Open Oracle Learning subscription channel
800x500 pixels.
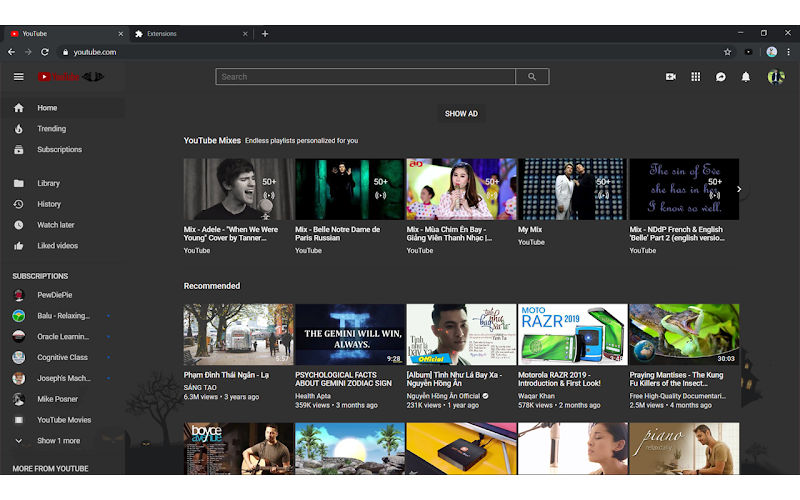pyautogui.click(x=62, y=337)
